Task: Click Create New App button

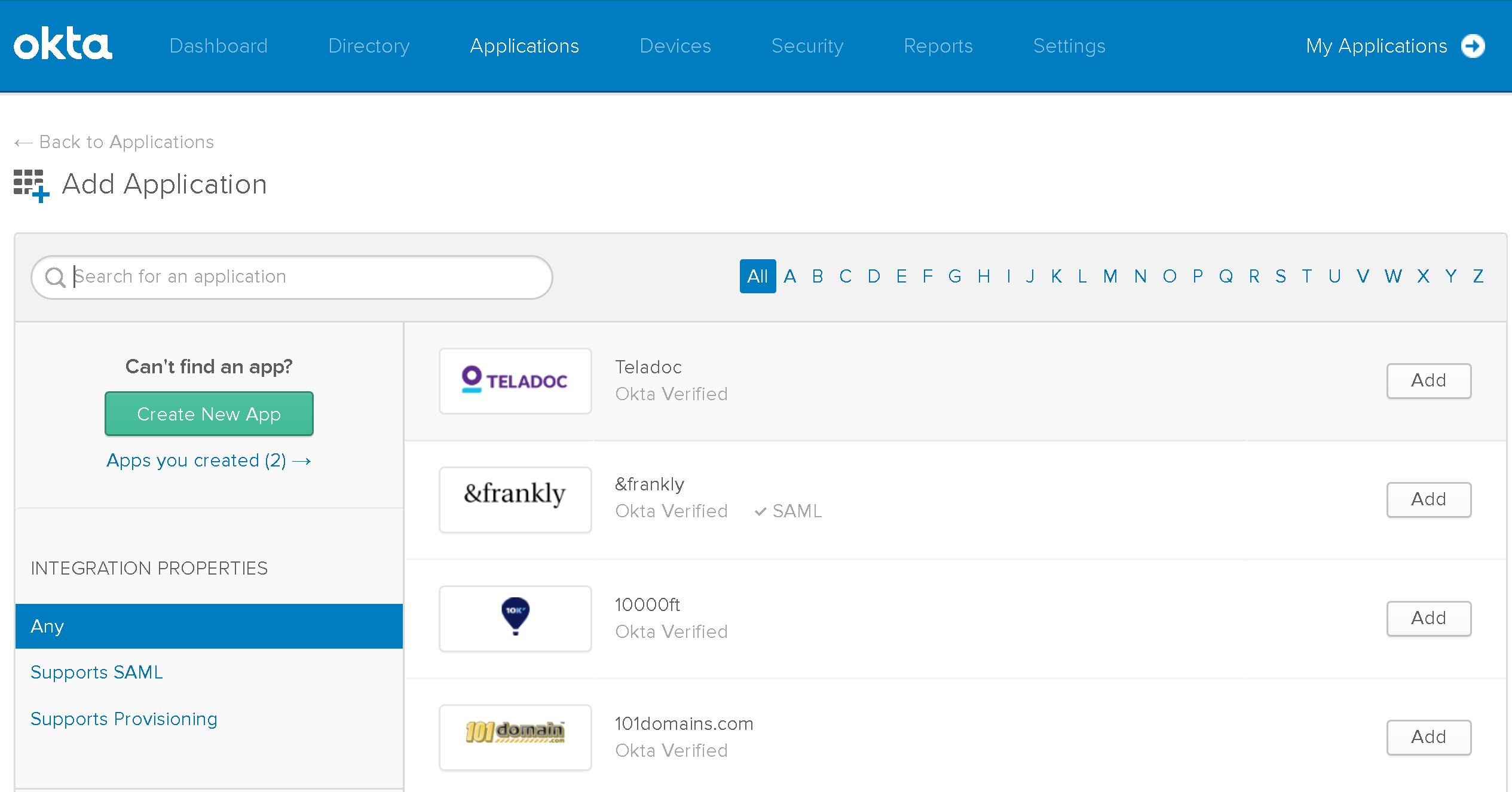Action: 209,414
